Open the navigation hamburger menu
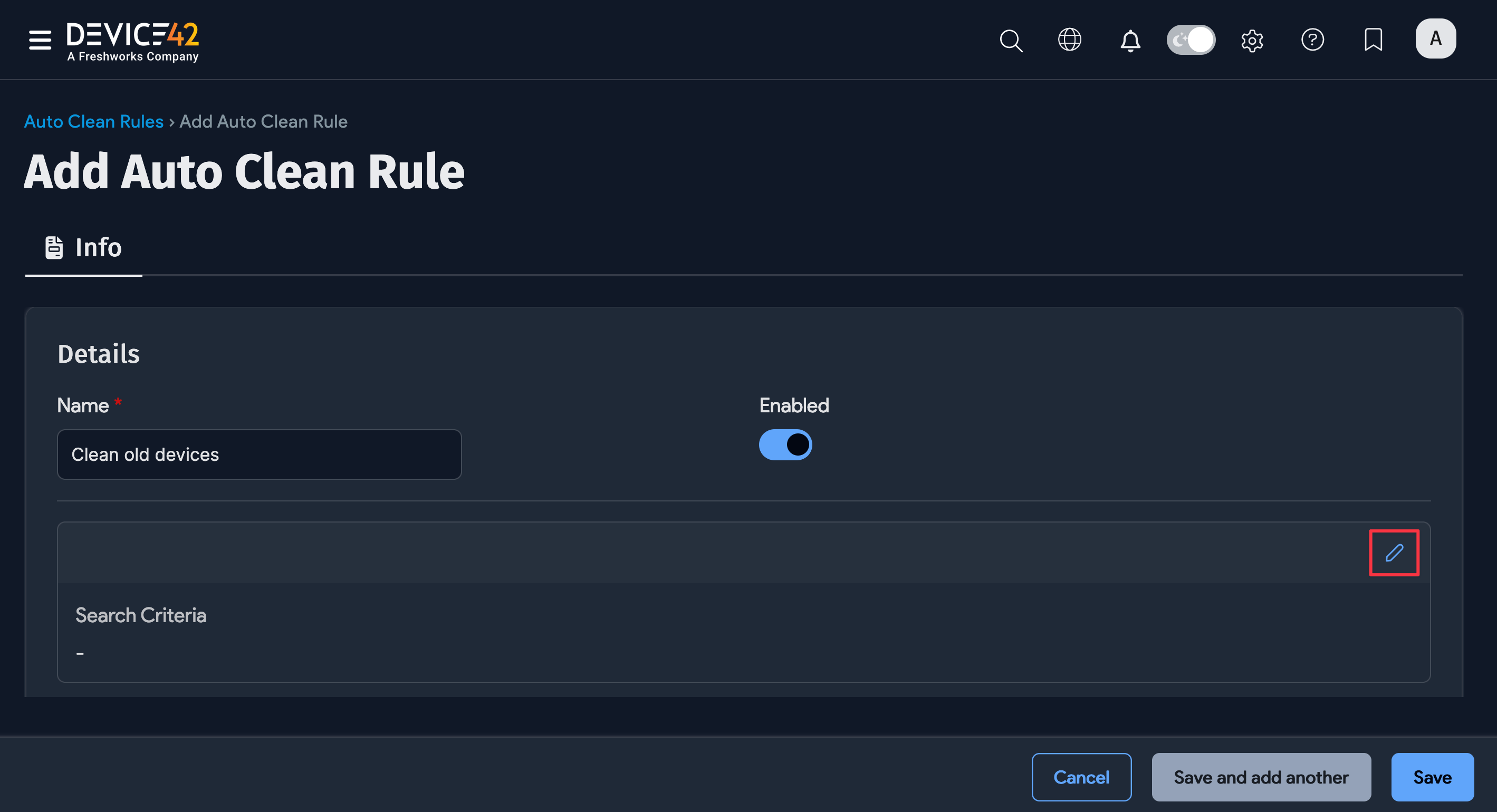Viewport: 1497px width, 812px height. [x=40, y=40]
